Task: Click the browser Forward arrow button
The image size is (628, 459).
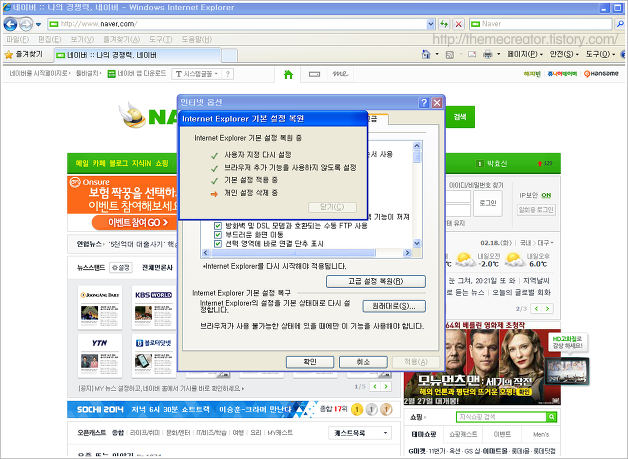Action: [x=26, y=24]
